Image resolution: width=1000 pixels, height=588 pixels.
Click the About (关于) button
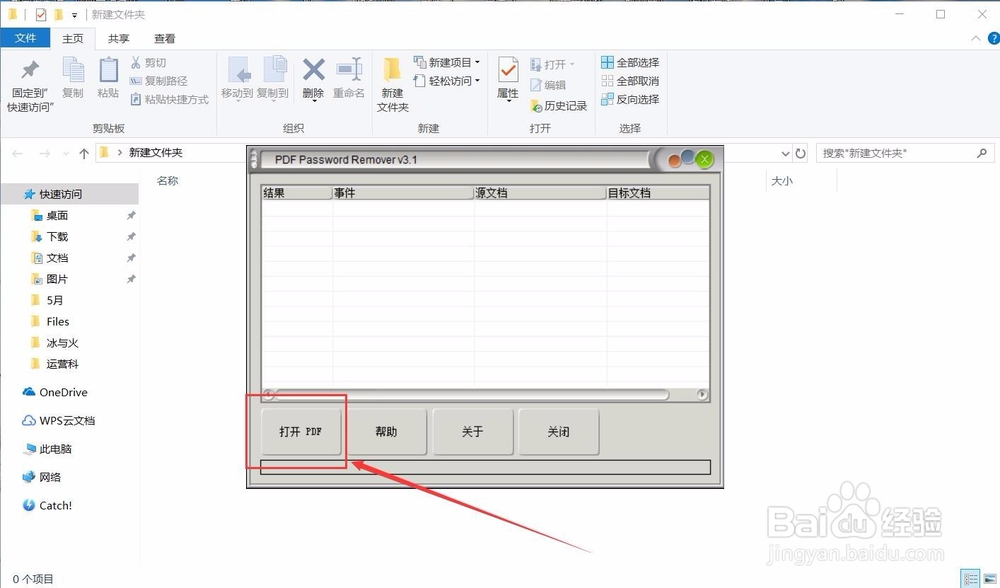point(473,432)
